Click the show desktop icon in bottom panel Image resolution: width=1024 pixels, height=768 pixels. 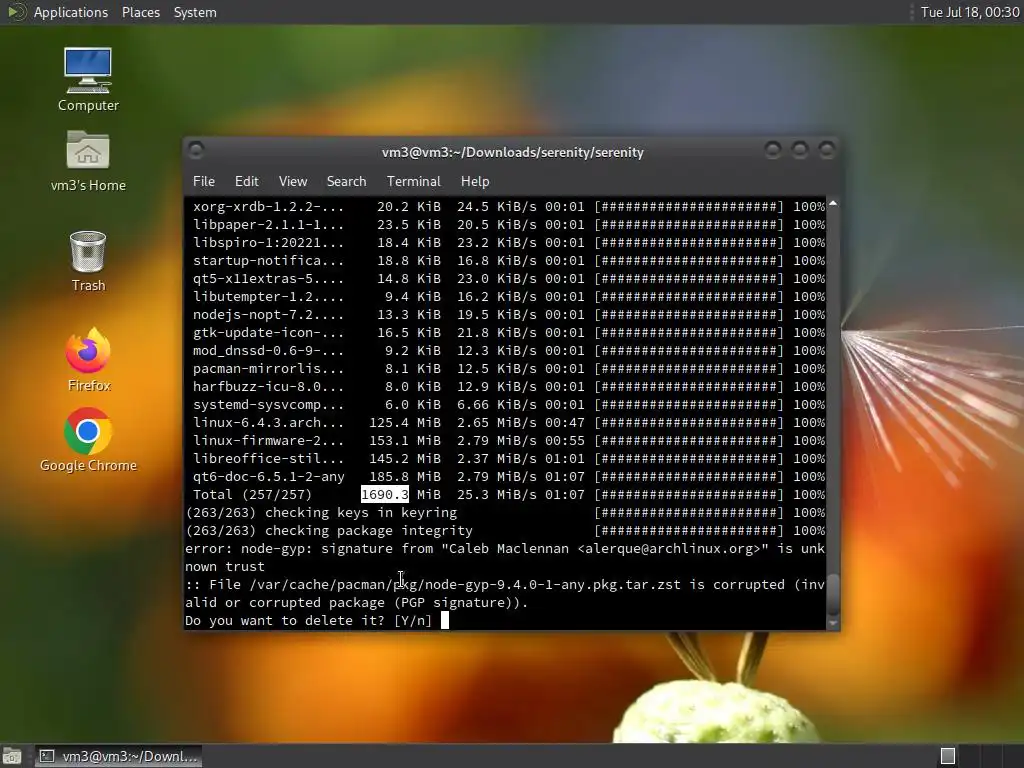click(11, 756)
